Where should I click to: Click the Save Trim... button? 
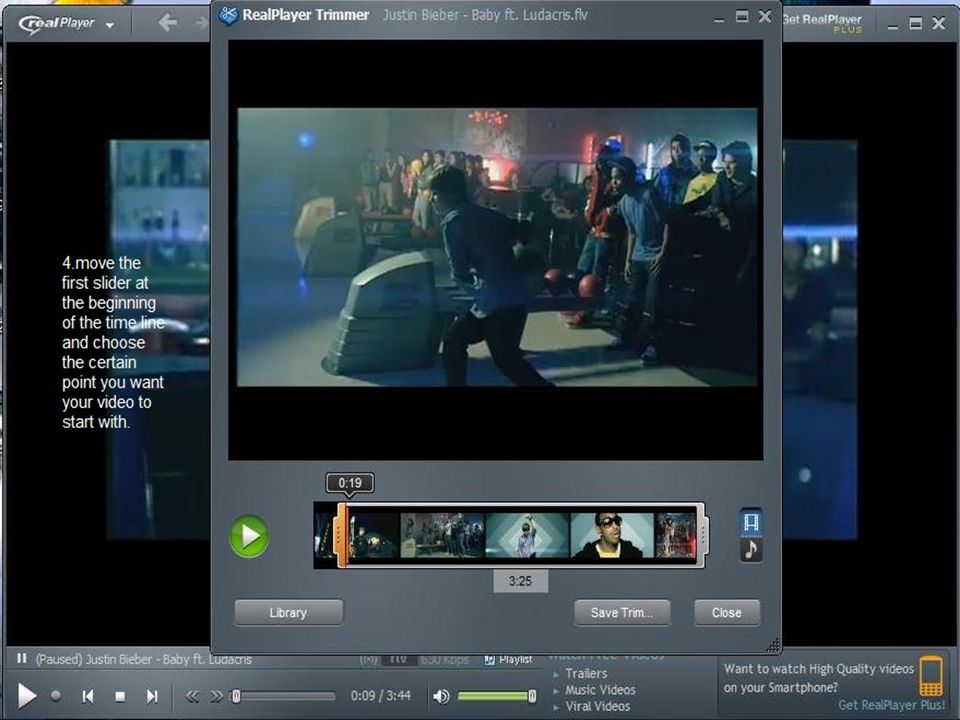point(622,612)
